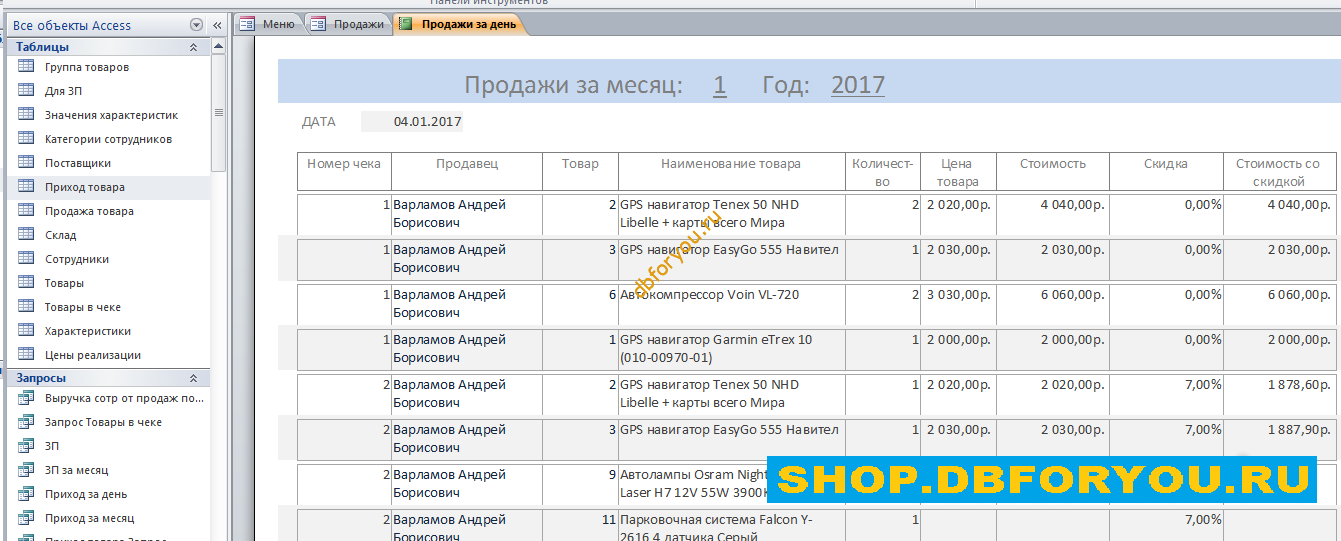Click form icon on Меню tab

246,24
